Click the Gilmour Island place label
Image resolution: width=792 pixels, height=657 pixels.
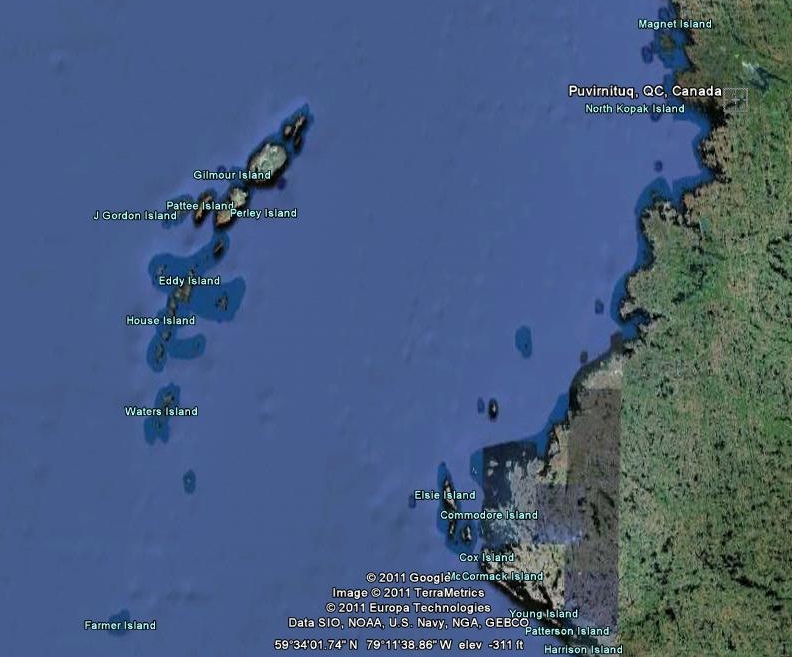[x=232, y=175]
